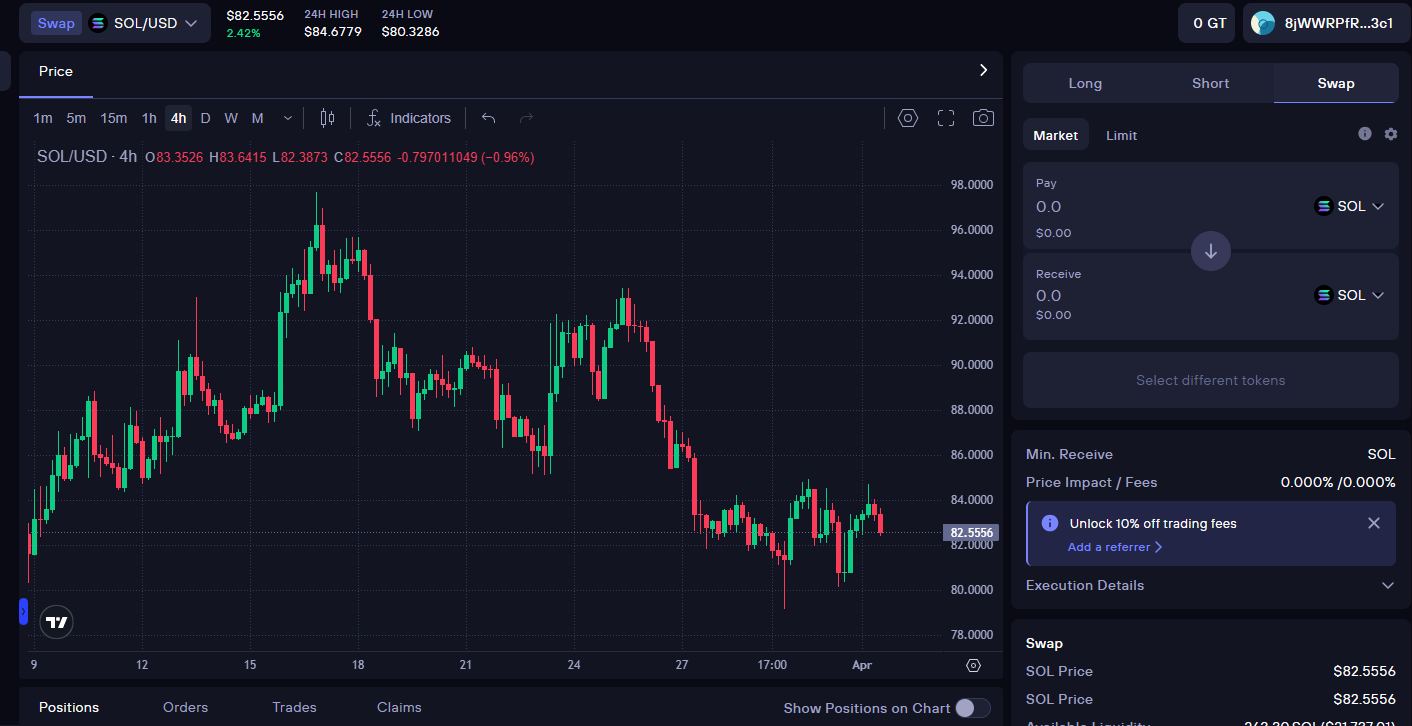The height and width of the screenshot is (726, 1412).
Task: Open the SOL token selector in Pay section
Action: (1349, 206)
